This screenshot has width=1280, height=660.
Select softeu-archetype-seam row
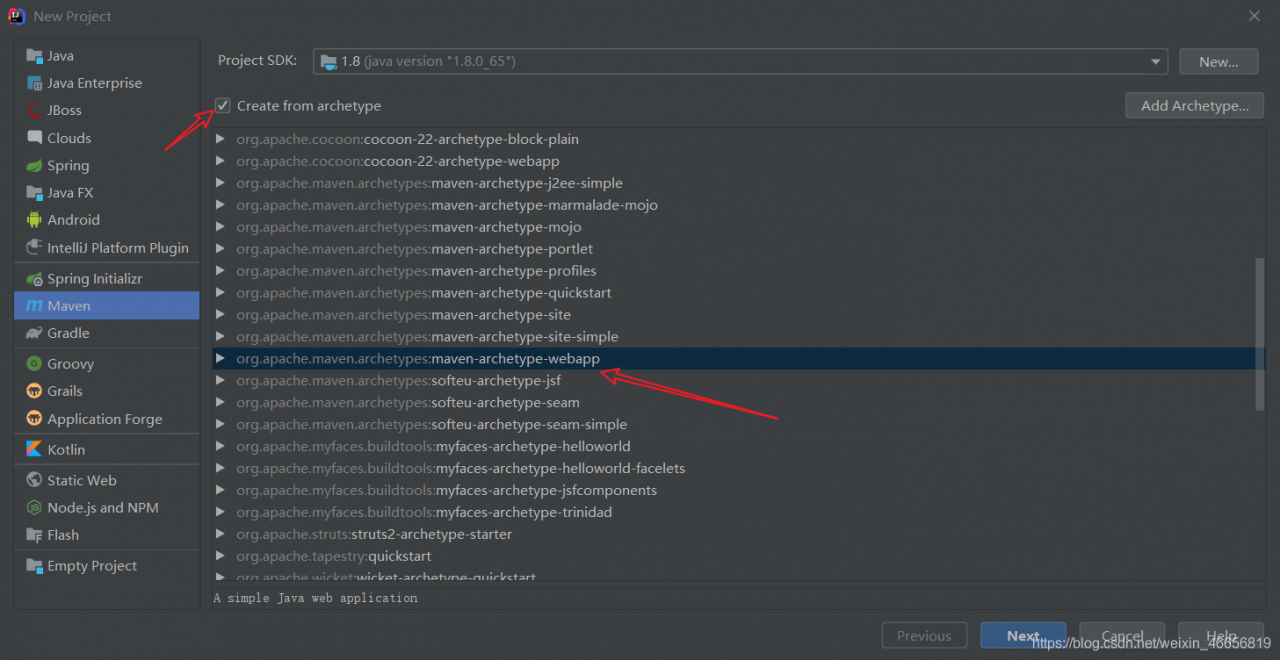pos(738,402)
